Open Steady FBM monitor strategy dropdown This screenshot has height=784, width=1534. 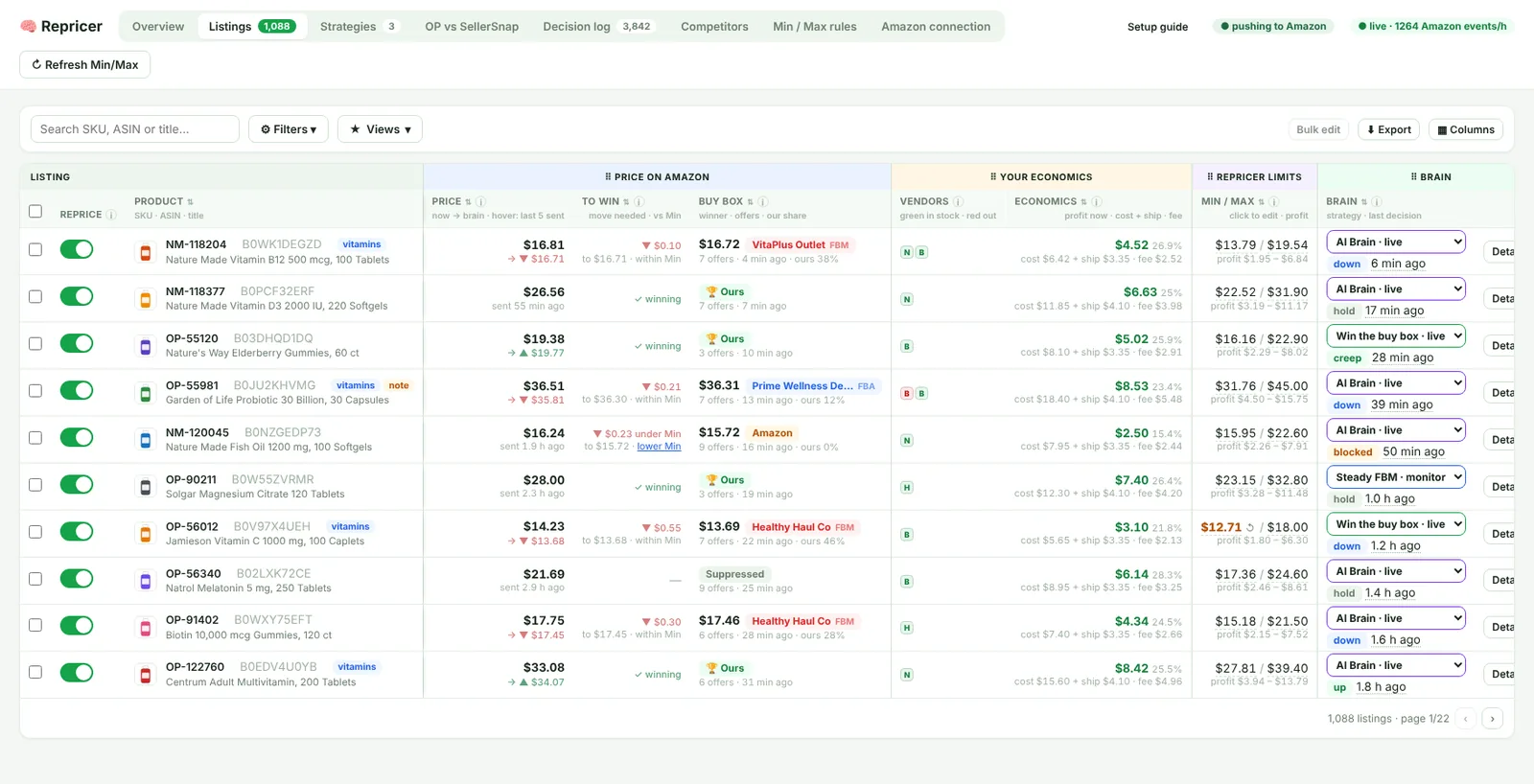click(x=1396, y=477)
